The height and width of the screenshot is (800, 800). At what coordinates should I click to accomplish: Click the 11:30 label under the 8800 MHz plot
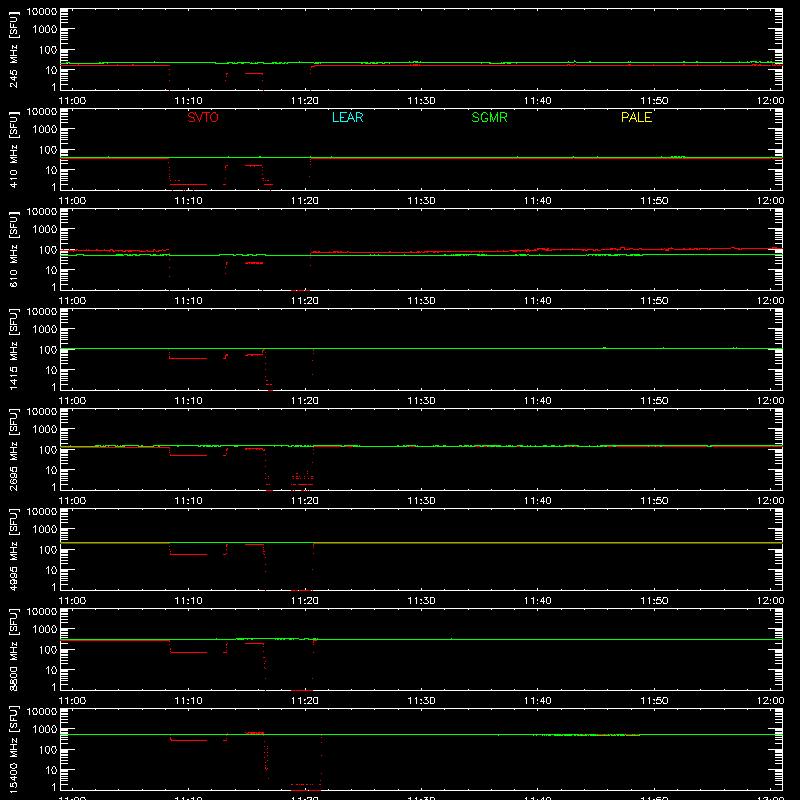(421, 701)
